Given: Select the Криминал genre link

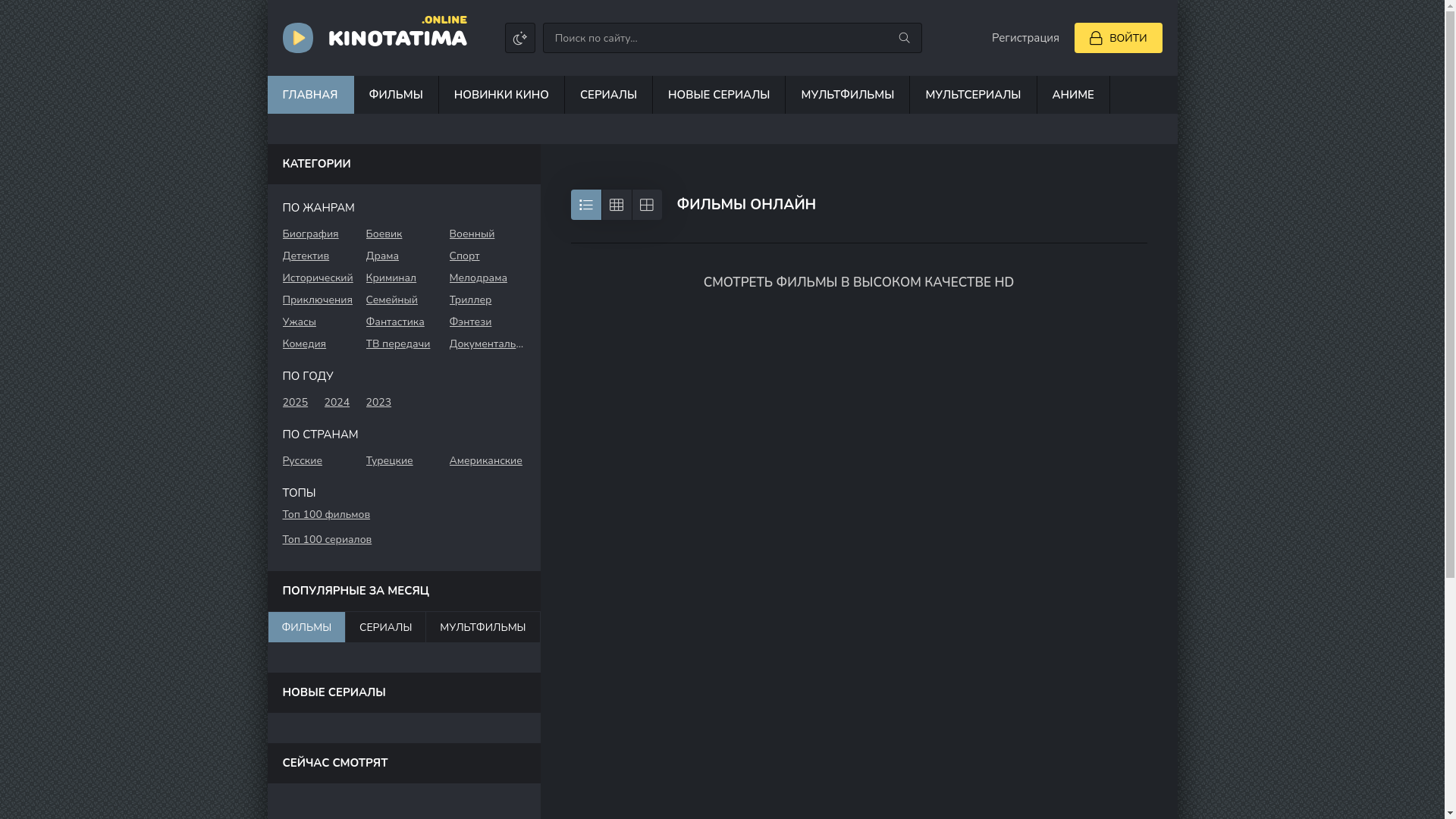Looking at the screenshot, I should [x=391, y=278].
